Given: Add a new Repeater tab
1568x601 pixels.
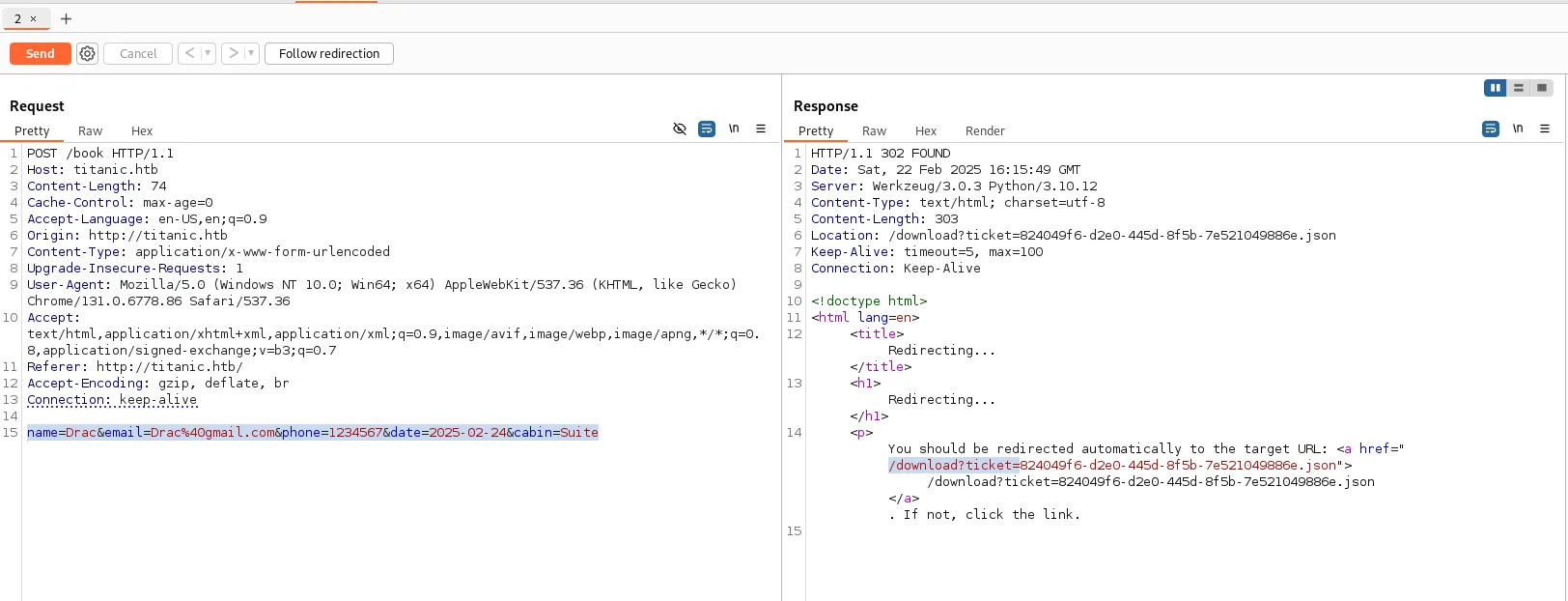Looking at the screenshot, I should point(66,18).
